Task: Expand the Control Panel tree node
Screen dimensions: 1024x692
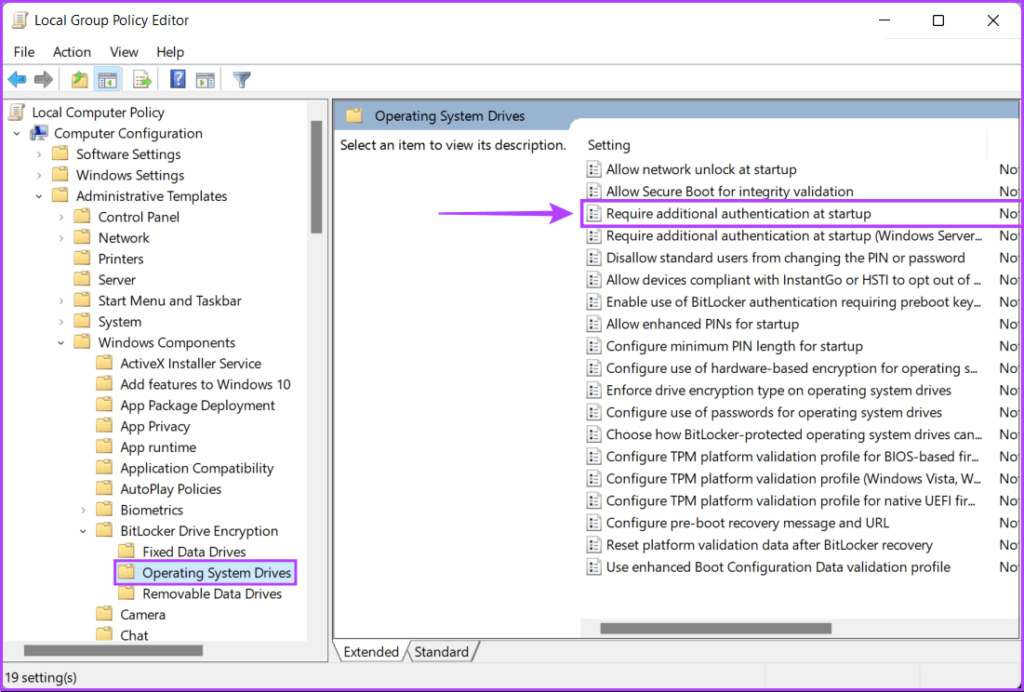Action: (x=61, y=218)
